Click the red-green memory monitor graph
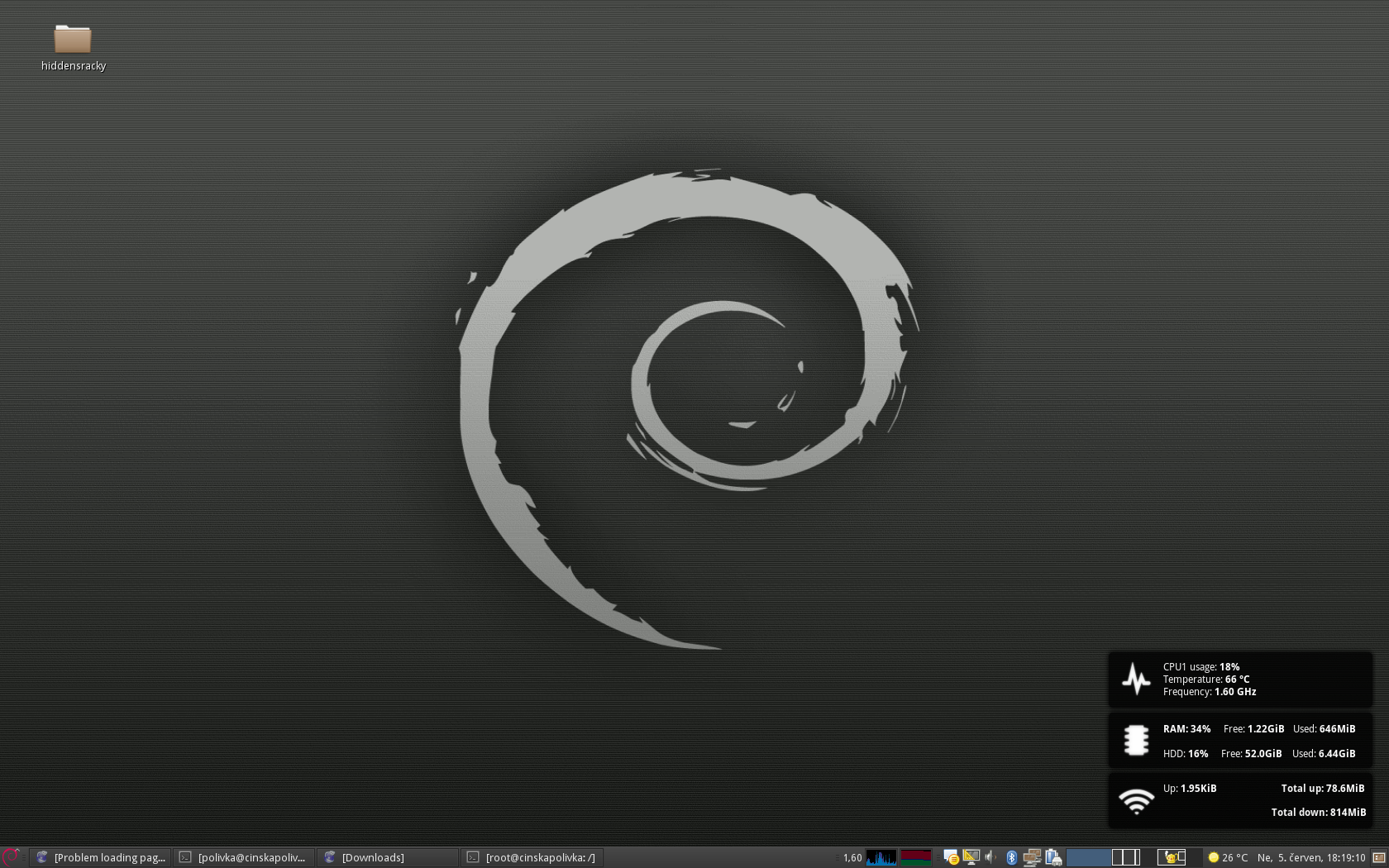This screenshot has width=1389, height=868. click(x=915, y=857)
